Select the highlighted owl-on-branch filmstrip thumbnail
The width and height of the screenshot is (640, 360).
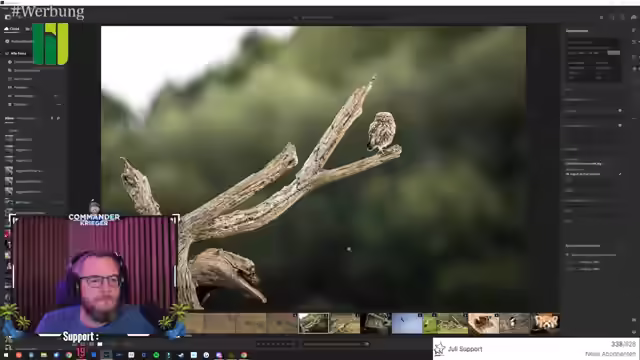tap(313, 323)
